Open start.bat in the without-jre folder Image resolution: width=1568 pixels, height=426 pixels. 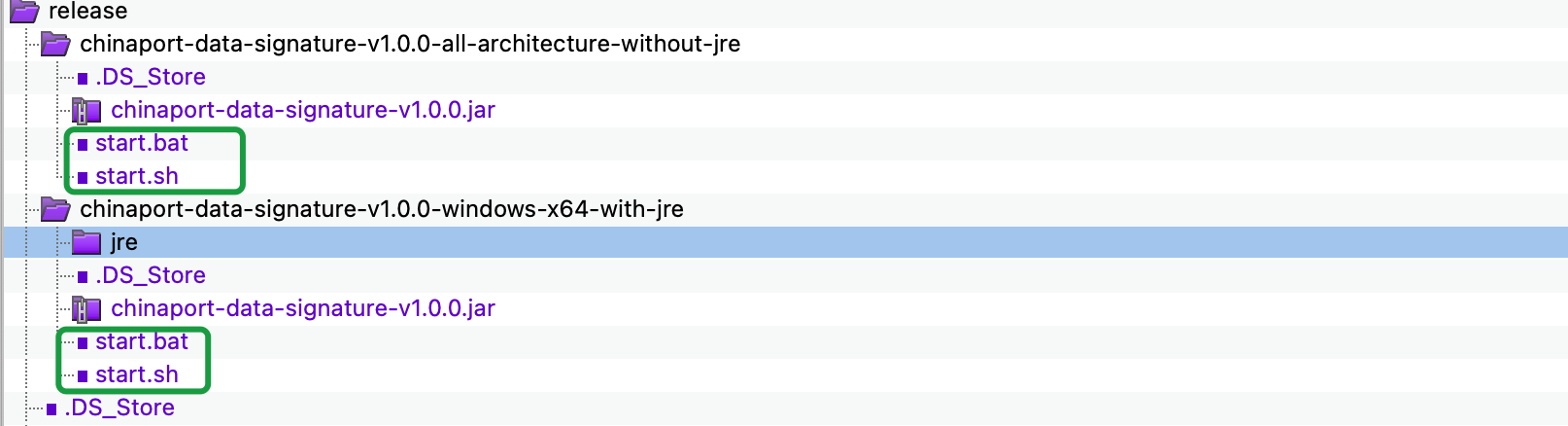[142, 143]
